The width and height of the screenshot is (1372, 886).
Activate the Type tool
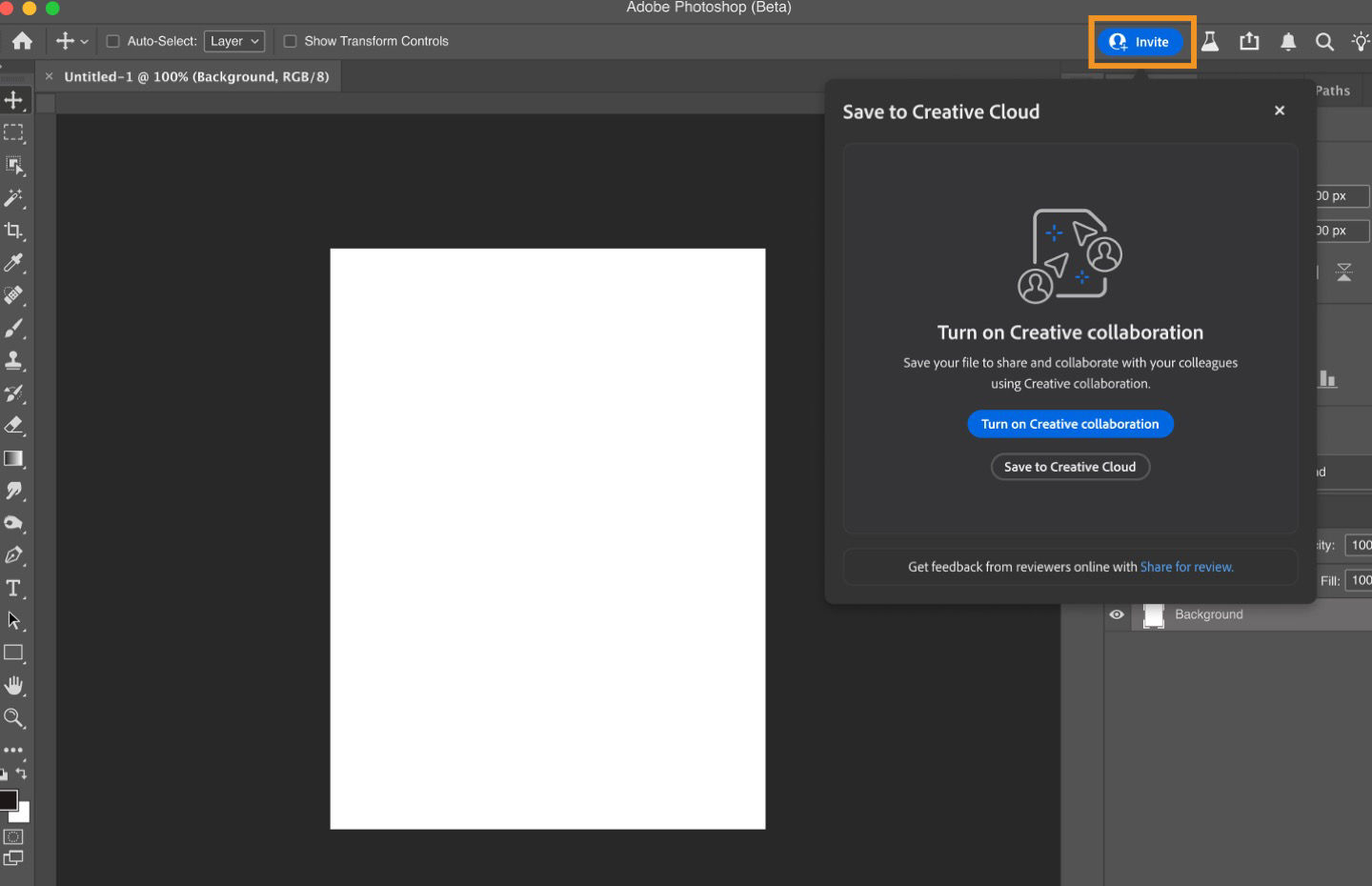[x=13, y=588]
